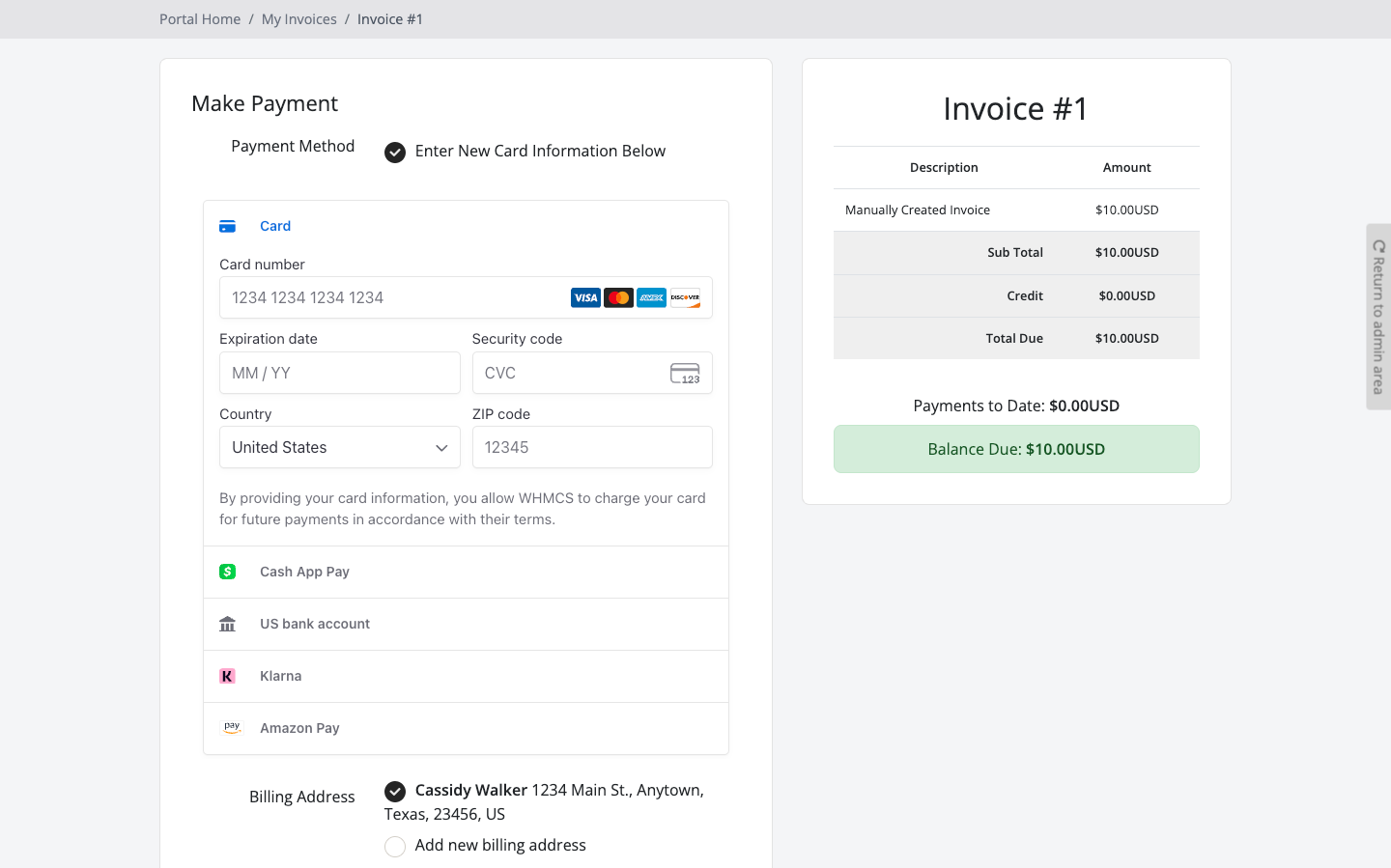Click the pink Klarna icon

228,676
